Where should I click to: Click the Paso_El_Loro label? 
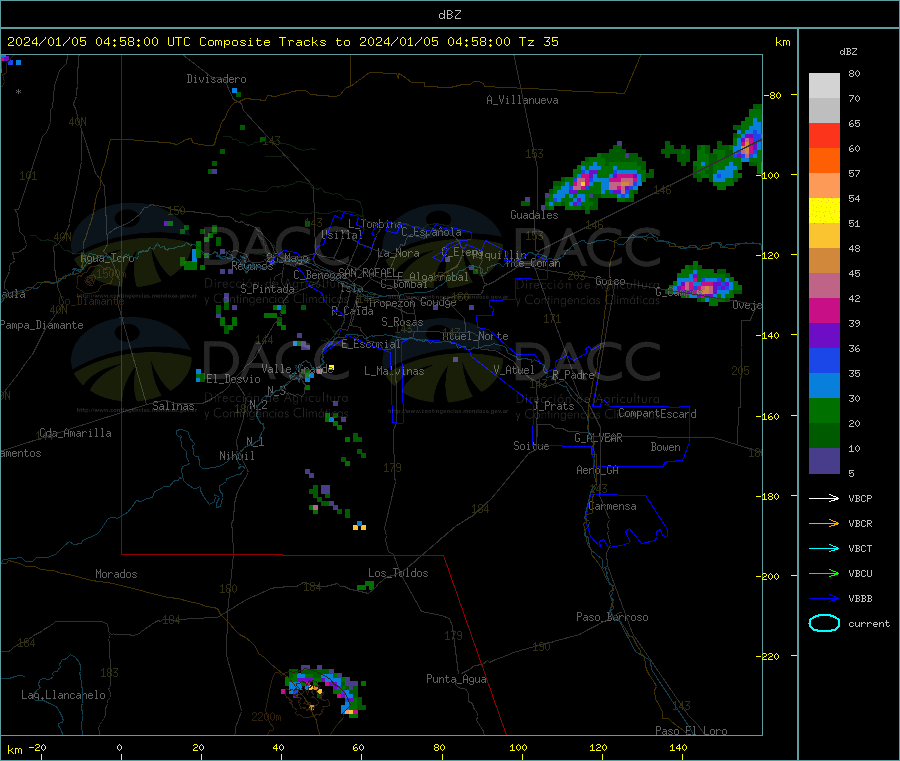pos(691,731)
